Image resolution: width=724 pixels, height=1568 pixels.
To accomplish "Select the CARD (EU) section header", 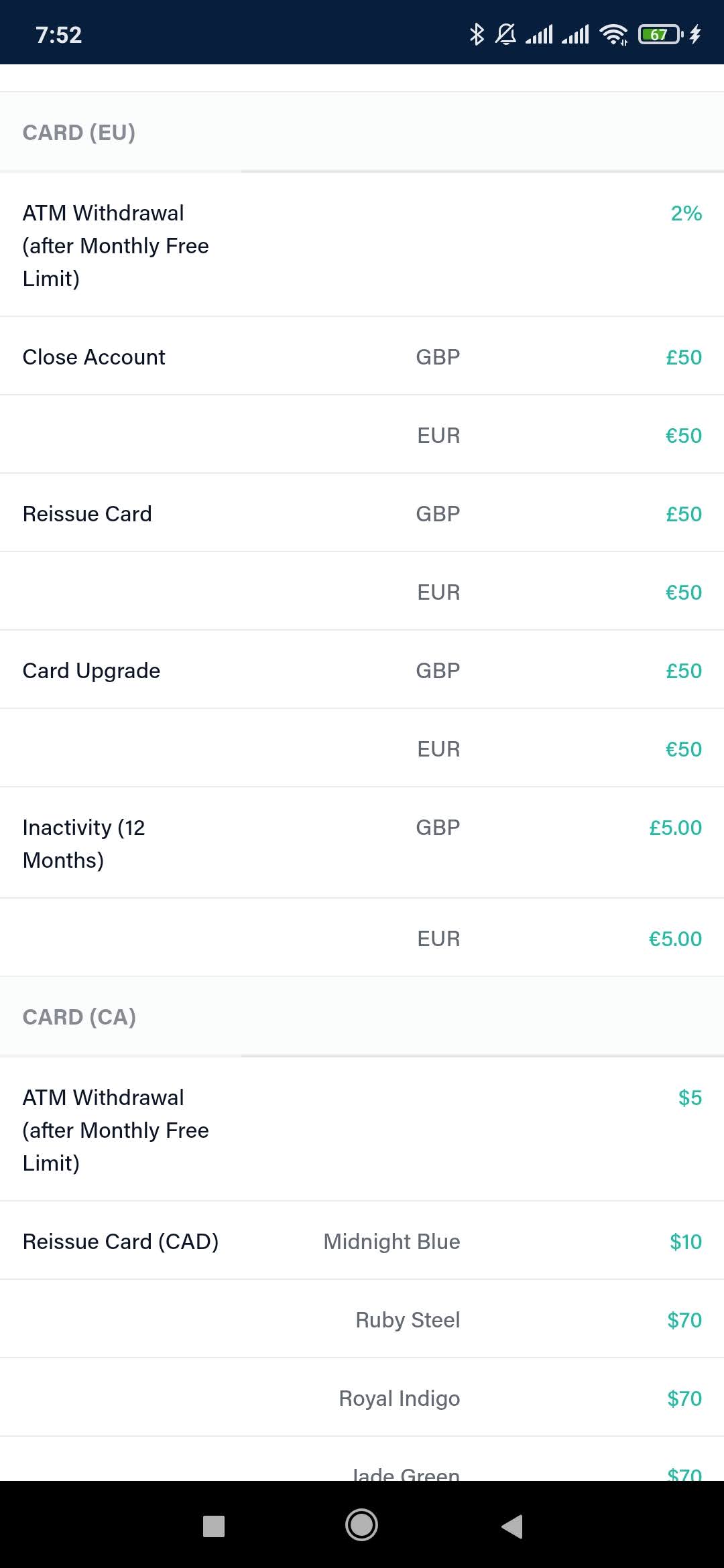I will [x=79, y=133].
